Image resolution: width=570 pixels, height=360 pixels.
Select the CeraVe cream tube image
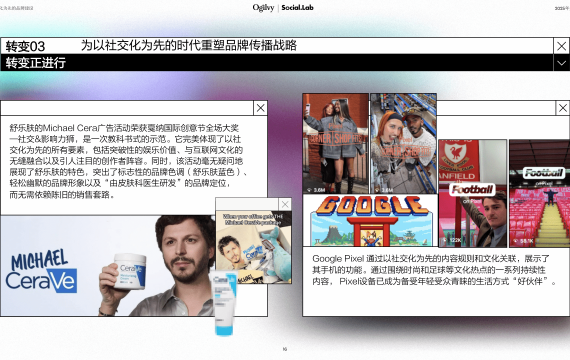[224, 303]
